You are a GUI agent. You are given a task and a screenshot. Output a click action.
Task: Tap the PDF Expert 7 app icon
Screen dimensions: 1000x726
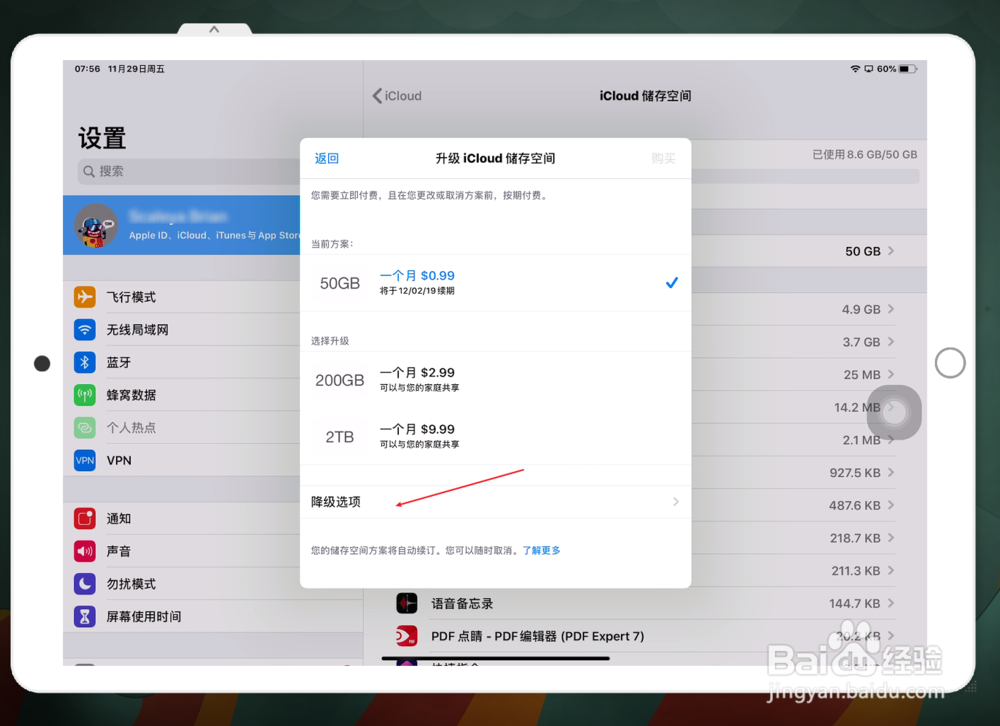(x=407, y=636)
